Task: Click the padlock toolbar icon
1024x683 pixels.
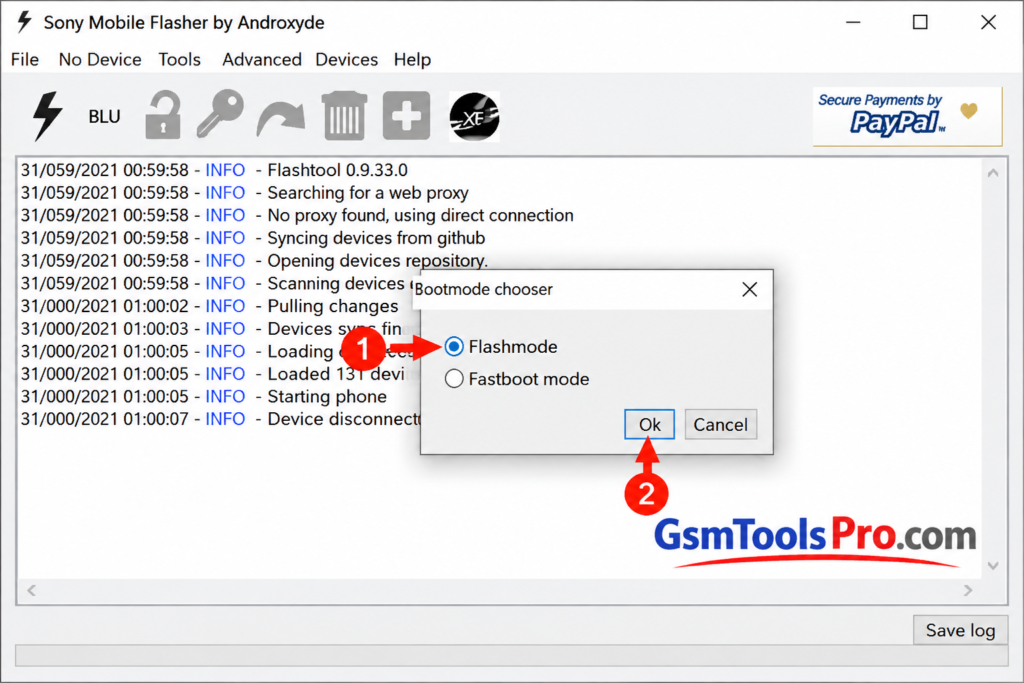Action: 163,115
